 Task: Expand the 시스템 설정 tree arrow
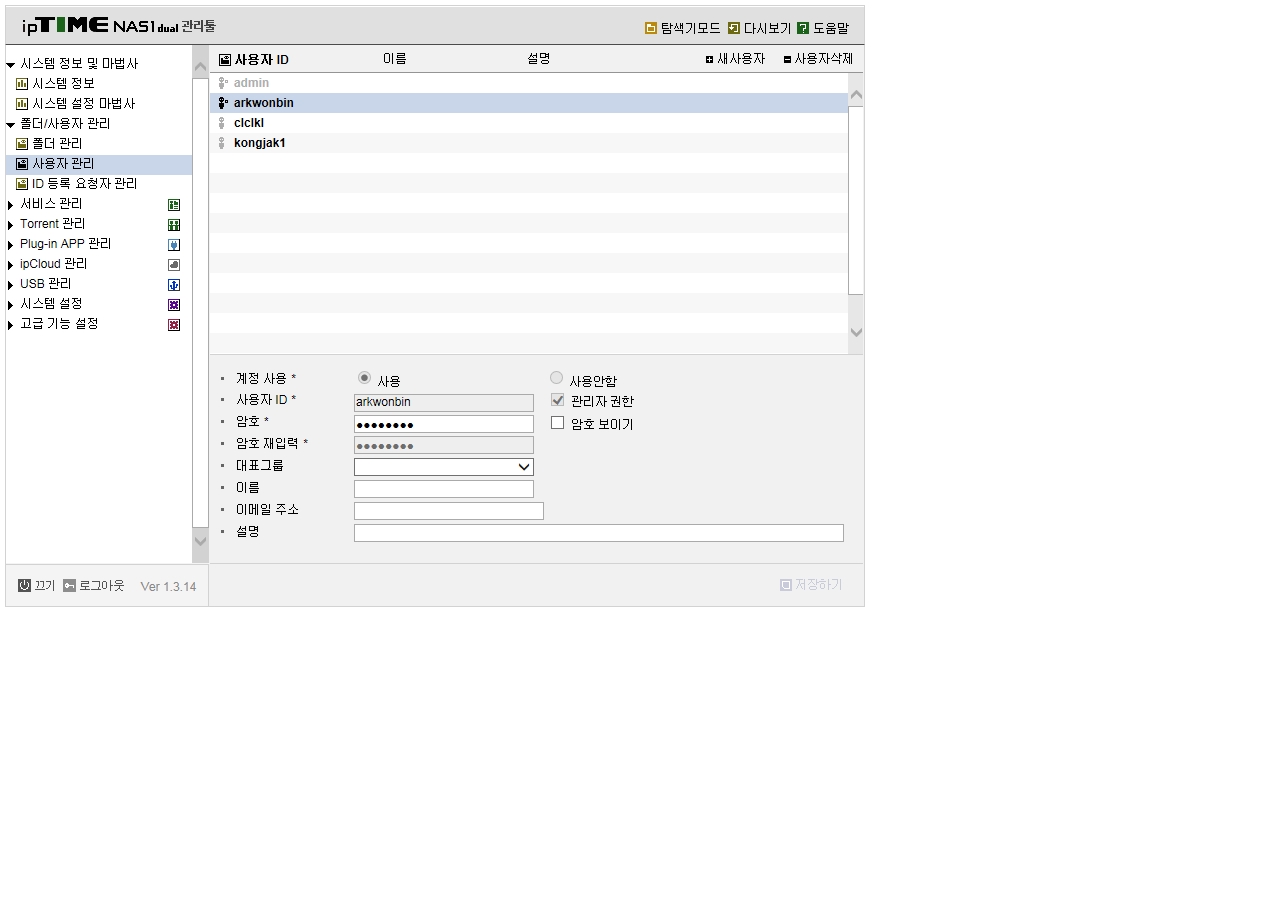tap(11, 305)
